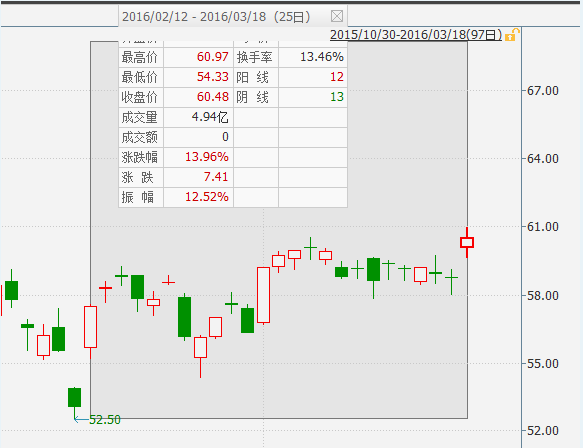The height and width of the screenshot is (448, 583).
Task: Click the 52.50 low price marker
Action: pyautogui.click(x=105, y=420)
